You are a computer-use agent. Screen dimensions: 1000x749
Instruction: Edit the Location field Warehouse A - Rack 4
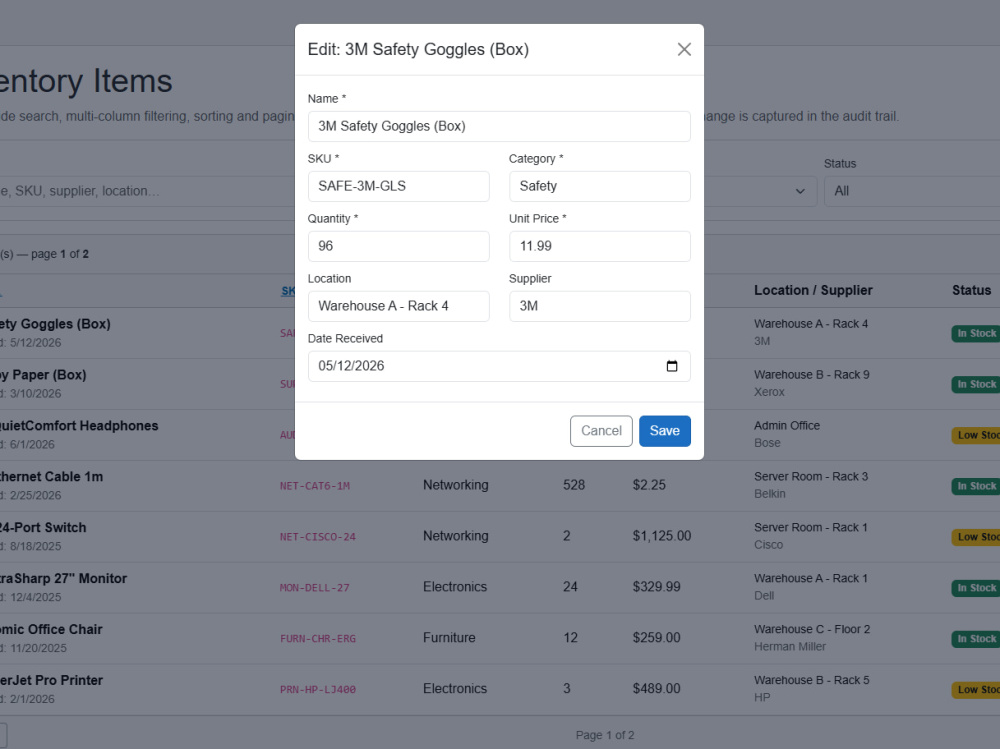(x=399, y=306)
